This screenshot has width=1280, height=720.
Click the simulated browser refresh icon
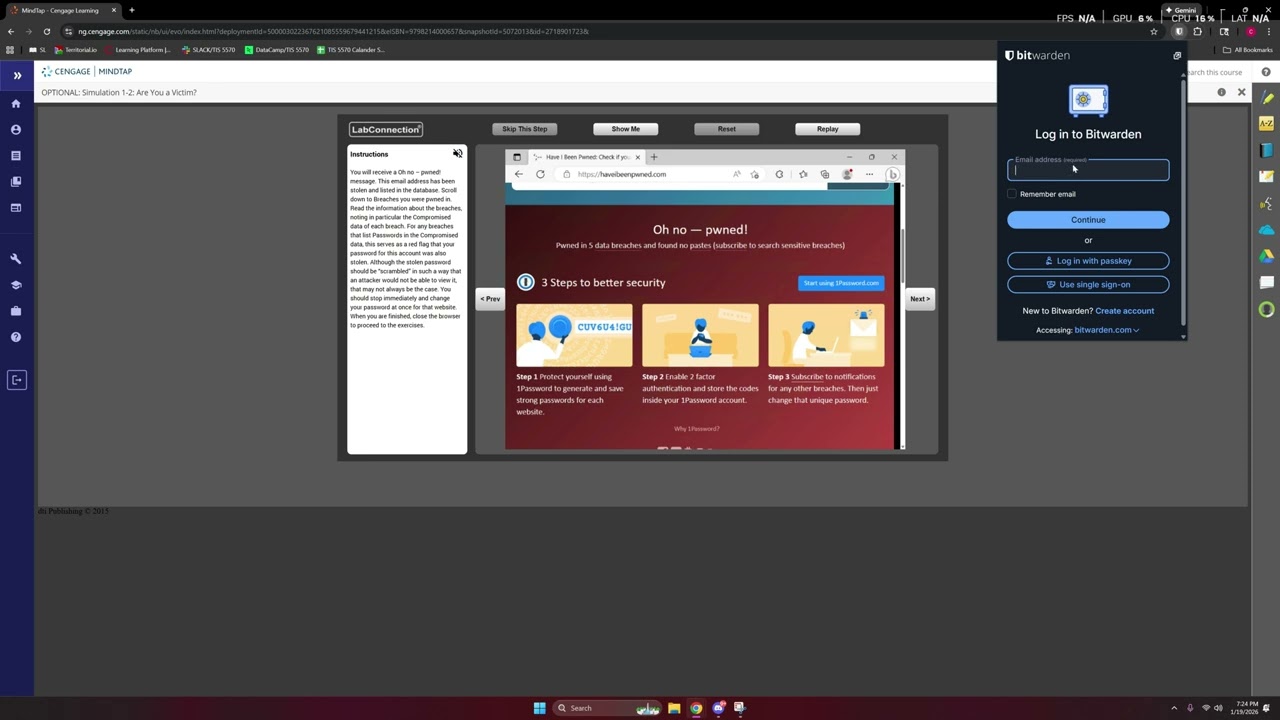540,174
